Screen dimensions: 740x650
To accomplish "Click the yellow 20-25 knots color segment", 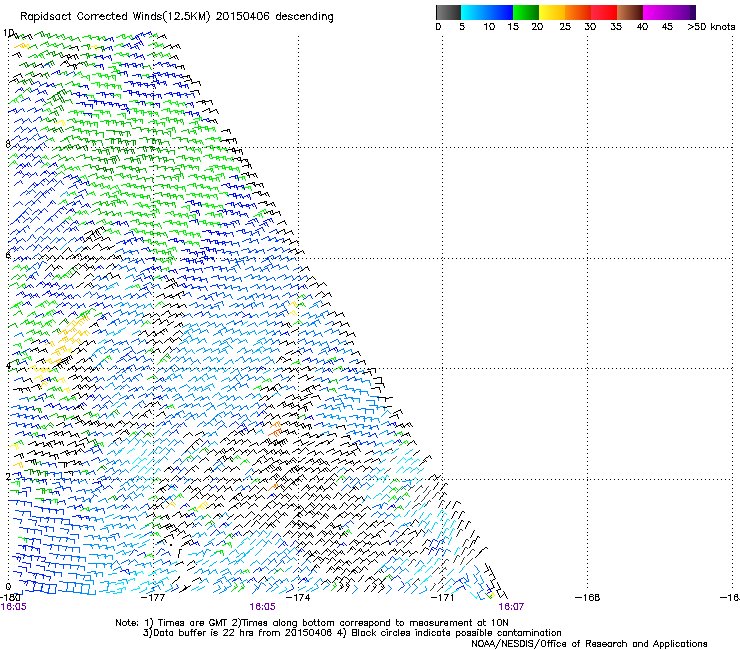I will click(552, 12).
